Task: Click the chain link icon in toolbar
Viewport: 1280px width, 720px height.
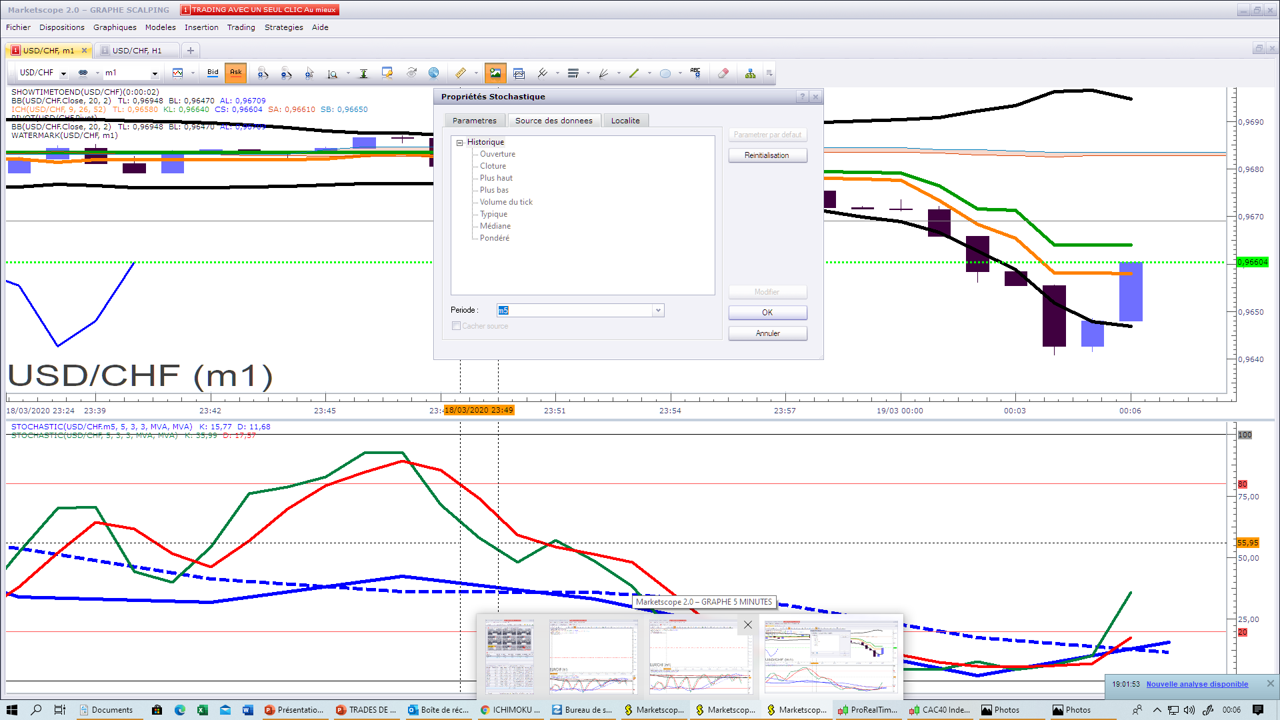Action: (83, 73)
